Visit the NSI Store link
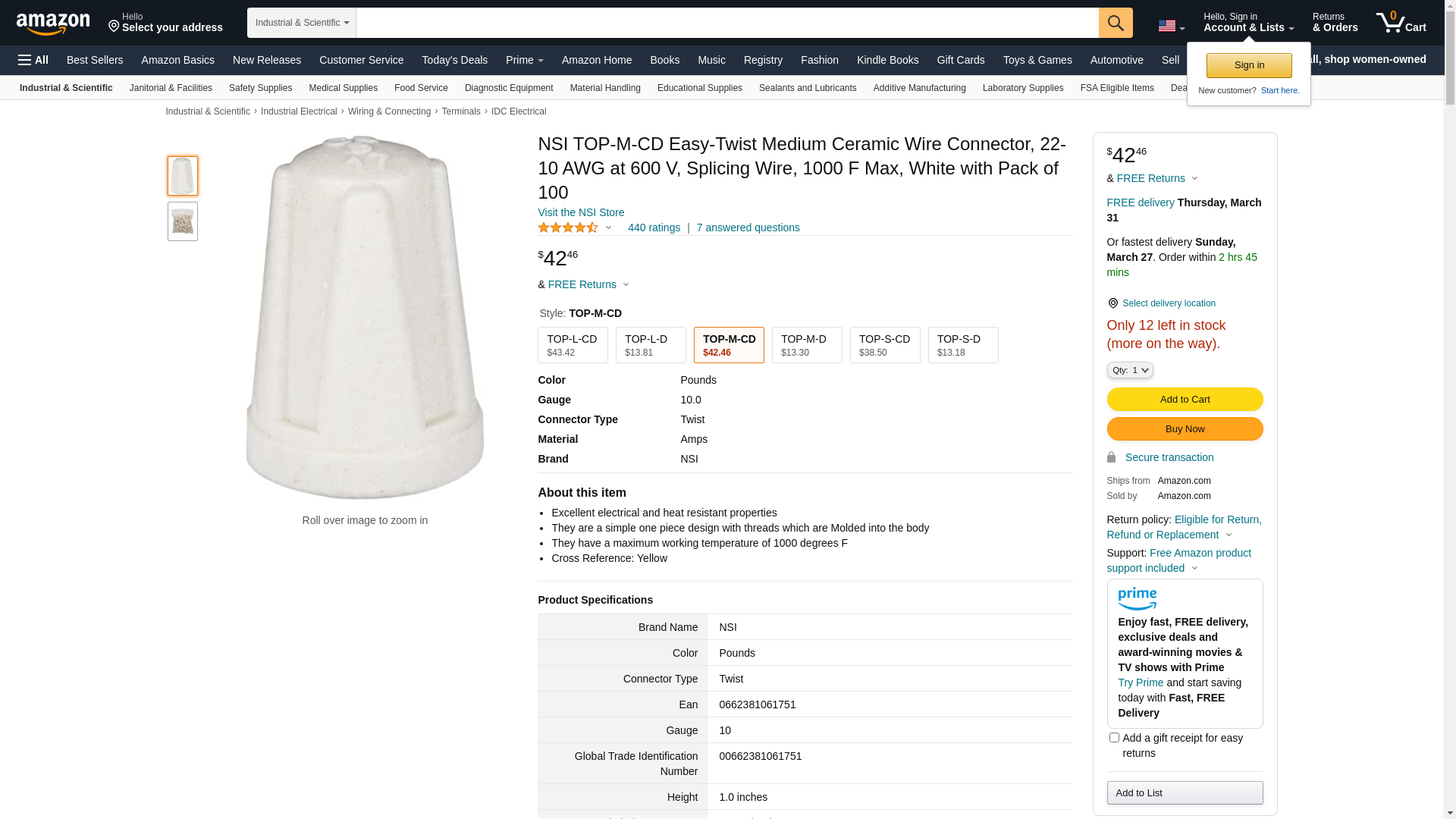 [581, 212]
